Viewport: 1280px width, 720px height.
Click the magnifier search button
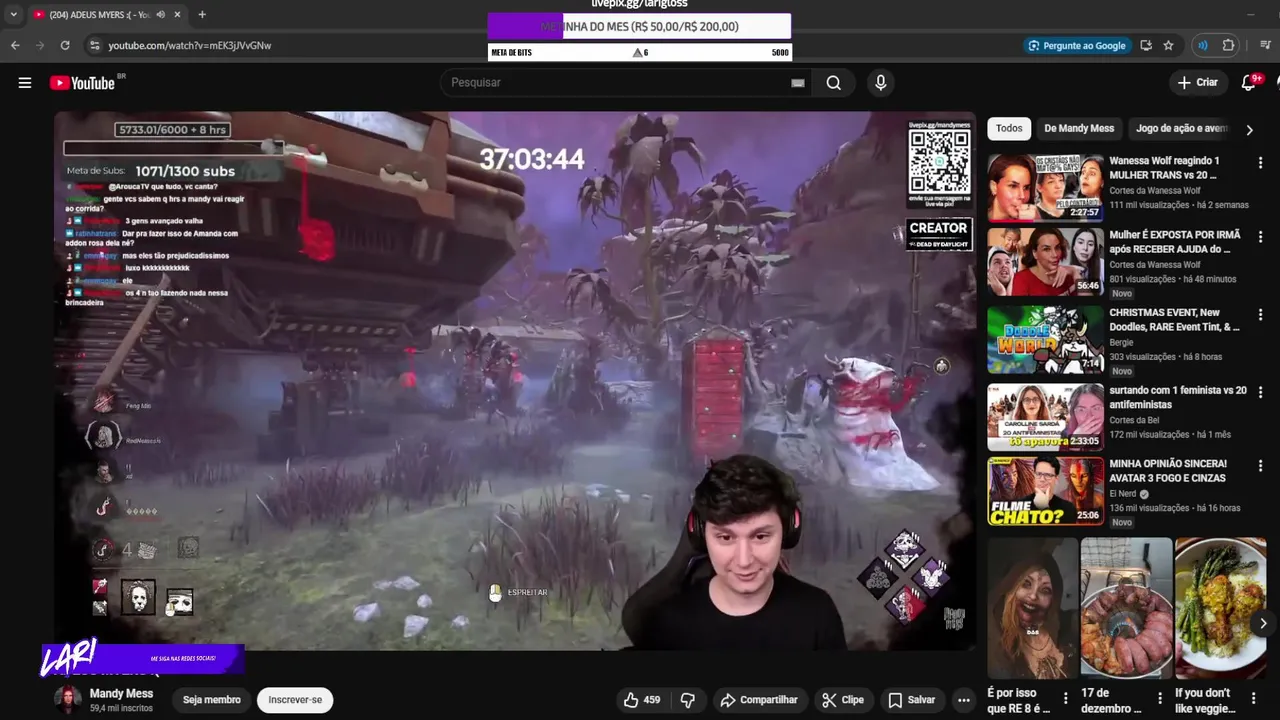(833, 83)
